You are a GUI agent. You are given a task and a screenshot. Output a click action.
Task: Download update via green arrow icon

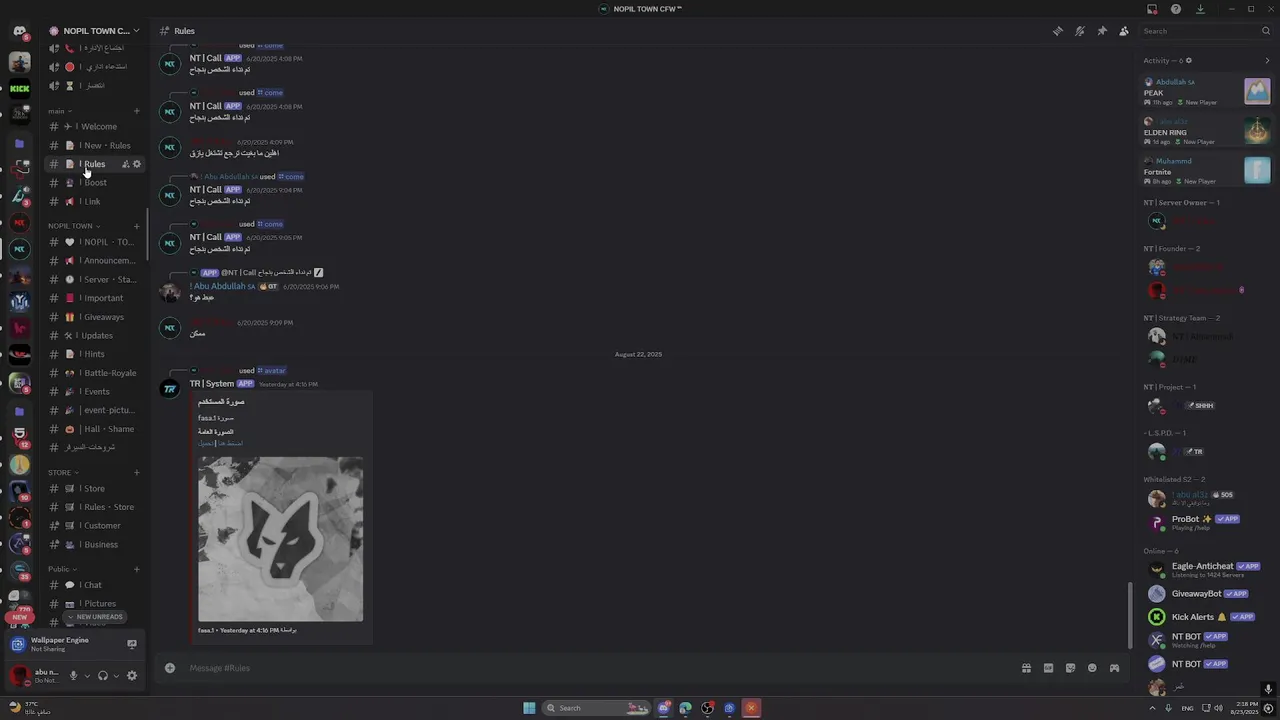coord(1200,9)
